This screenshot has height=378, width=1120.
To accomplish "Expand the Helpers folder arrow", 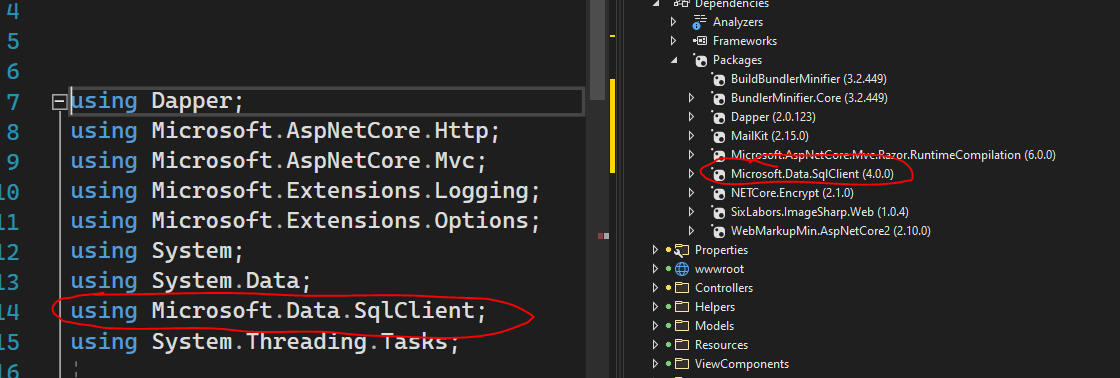I will pyautogui.click(x=656, y=307).
